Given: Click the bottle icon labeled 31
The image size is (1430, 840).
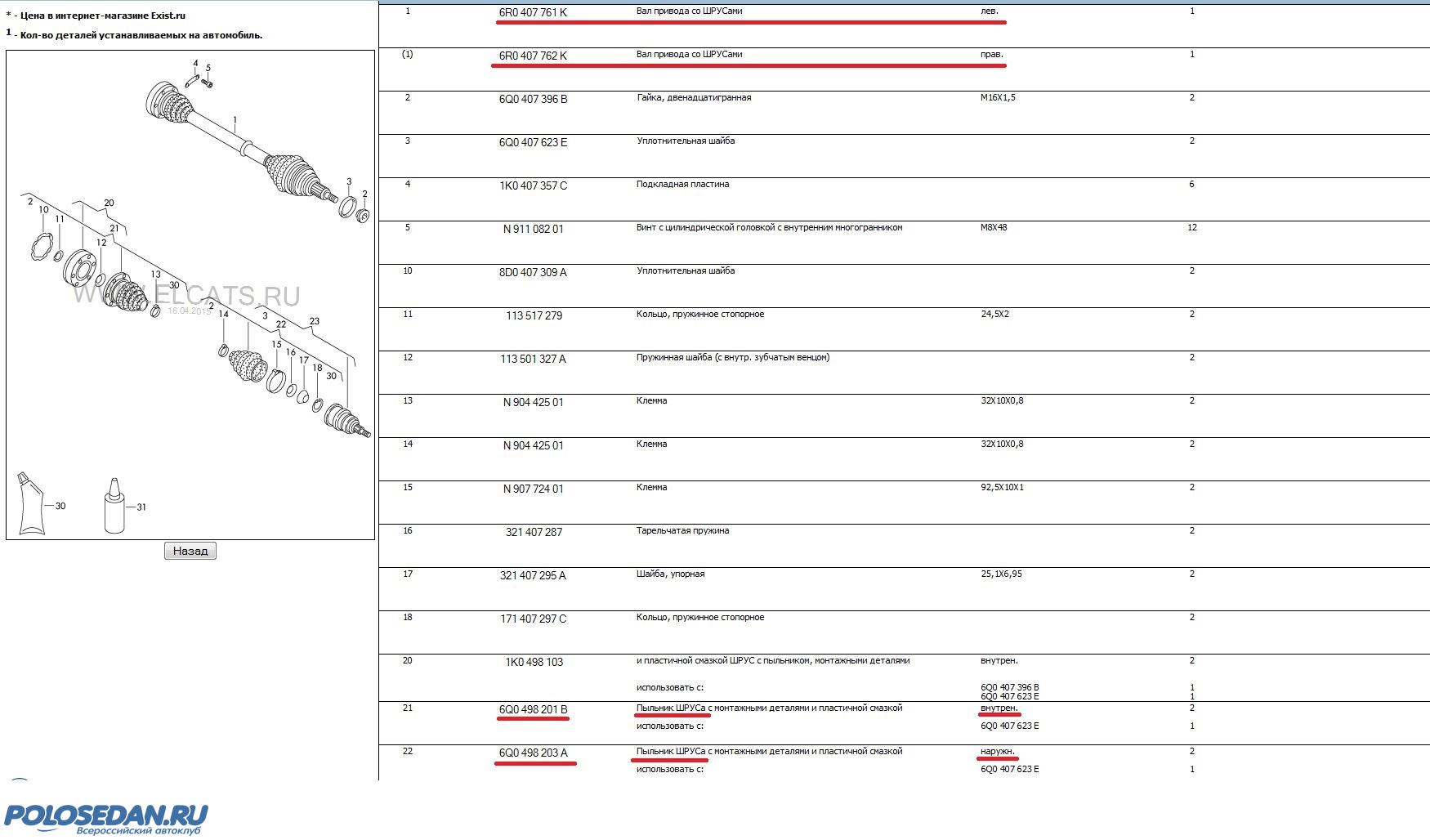Looking at the screenshot, I should pyautogui.click(x=116, y=506).
